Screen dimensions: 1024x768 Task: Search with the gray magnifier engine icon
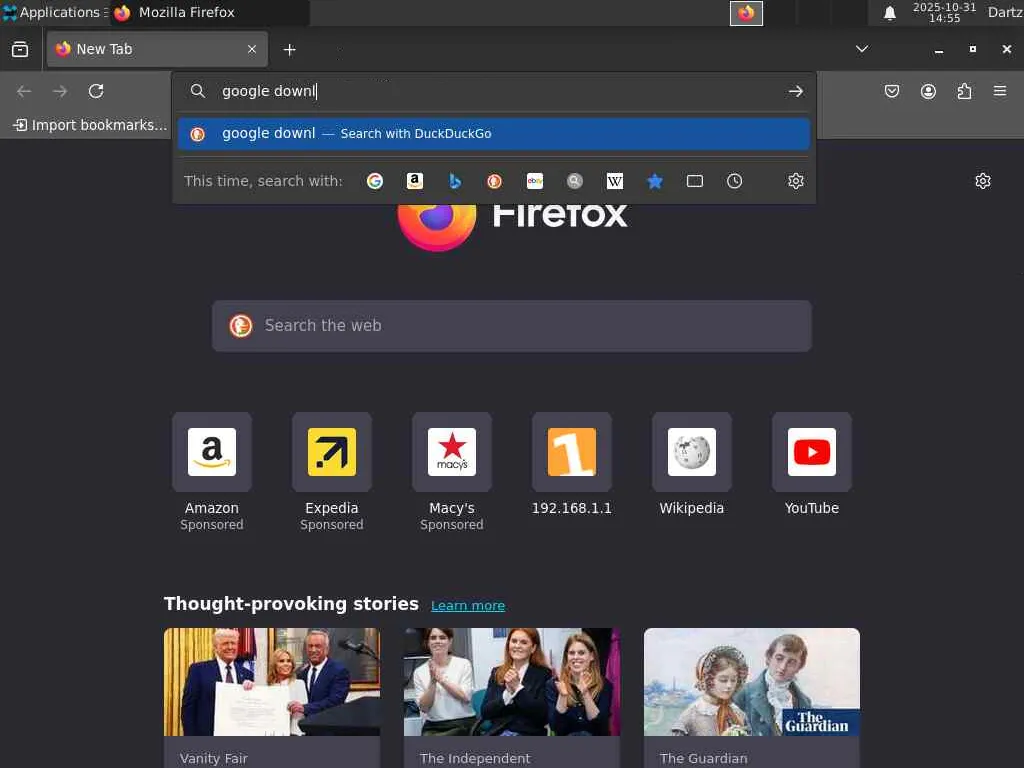[x=575, y=181]
